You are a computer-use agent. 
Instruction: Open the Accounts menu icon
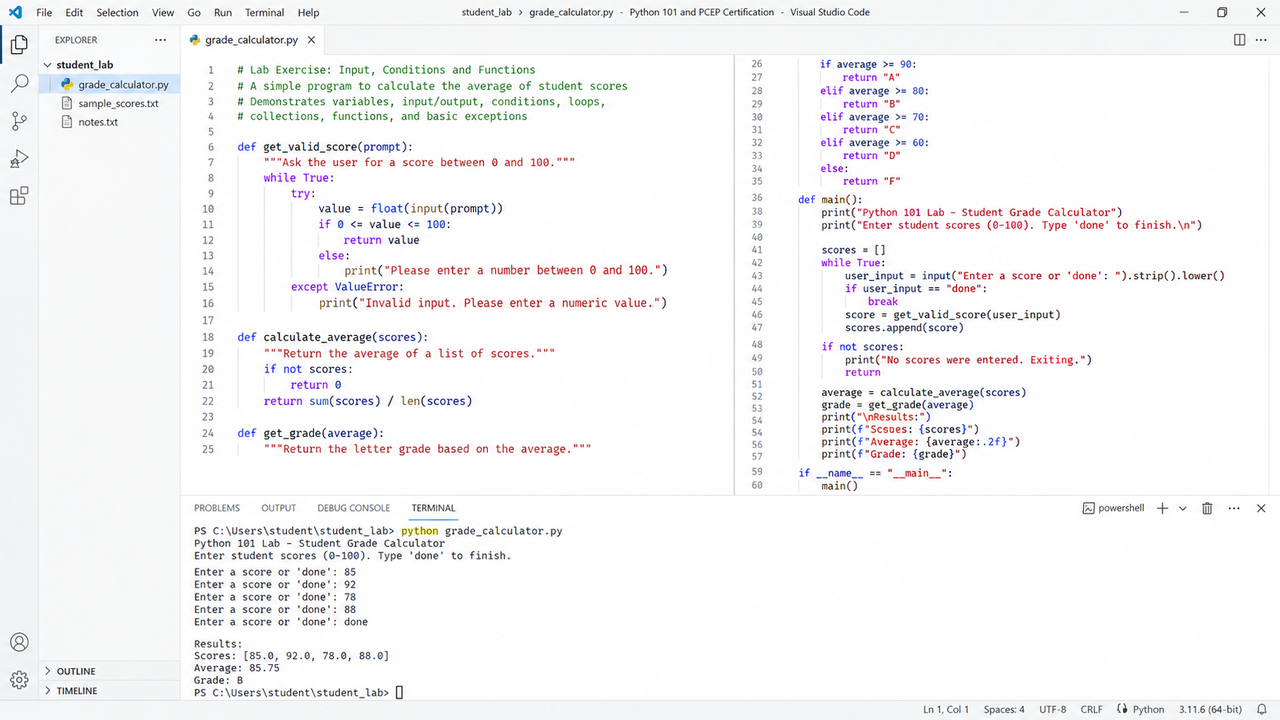(x=19, y=642)
